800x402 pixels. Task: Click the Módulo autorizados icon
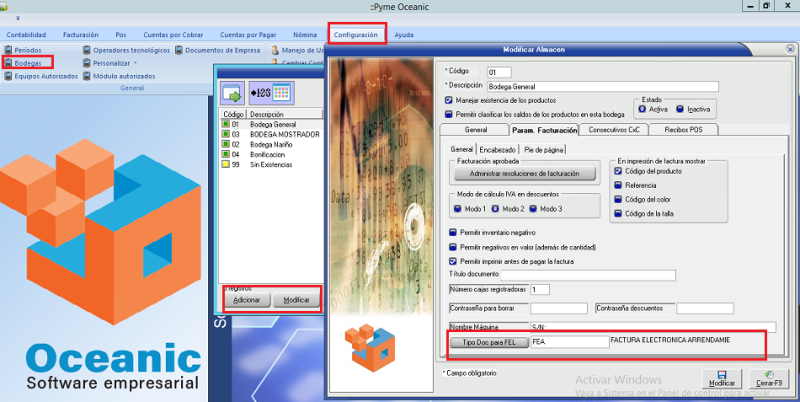(88, 76)
